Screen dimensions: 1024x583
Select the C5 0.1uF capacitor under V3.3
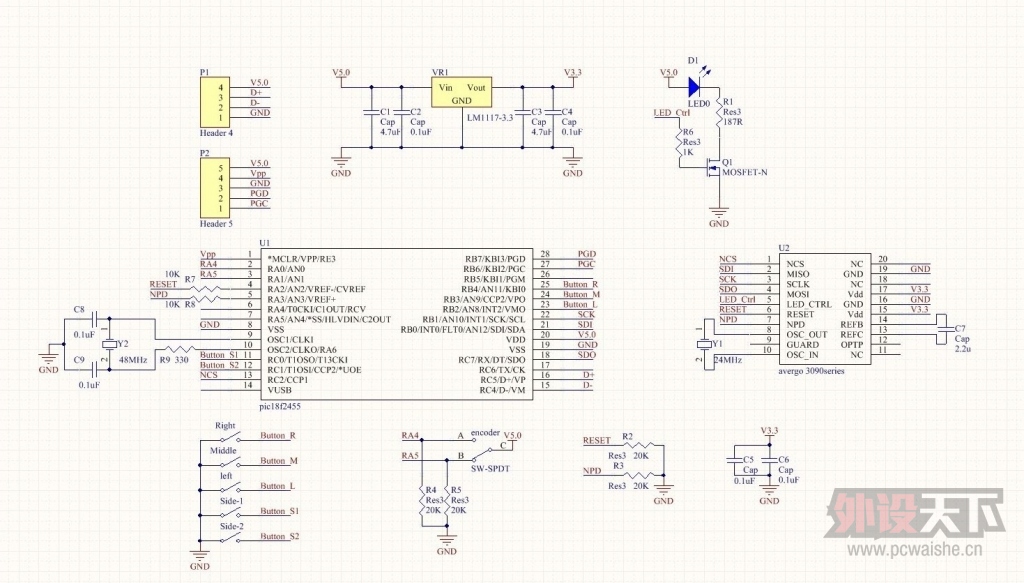[x=736, y=461]
